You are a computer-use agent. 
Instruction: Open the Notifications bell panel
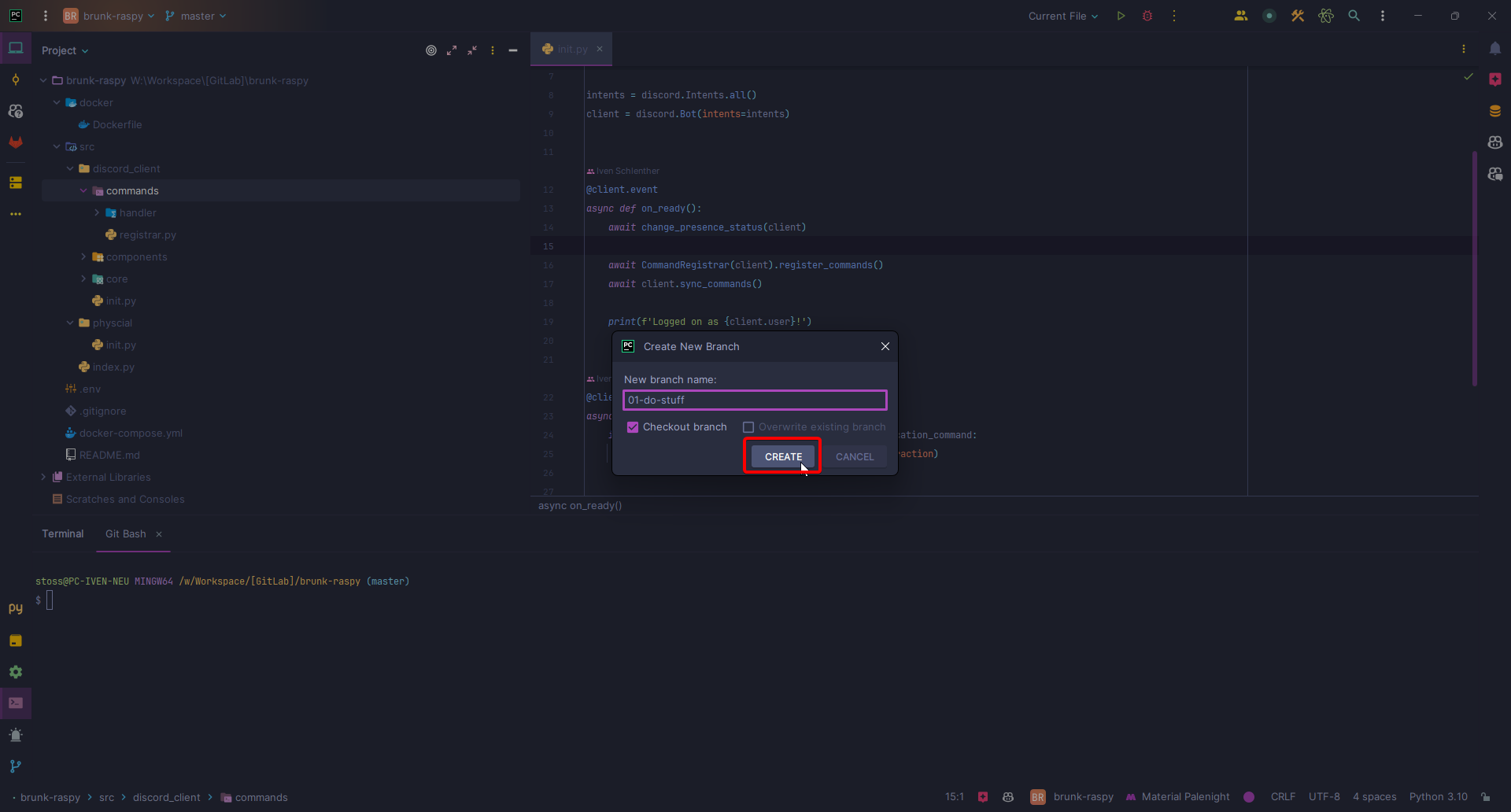[x=1494, y=49]
